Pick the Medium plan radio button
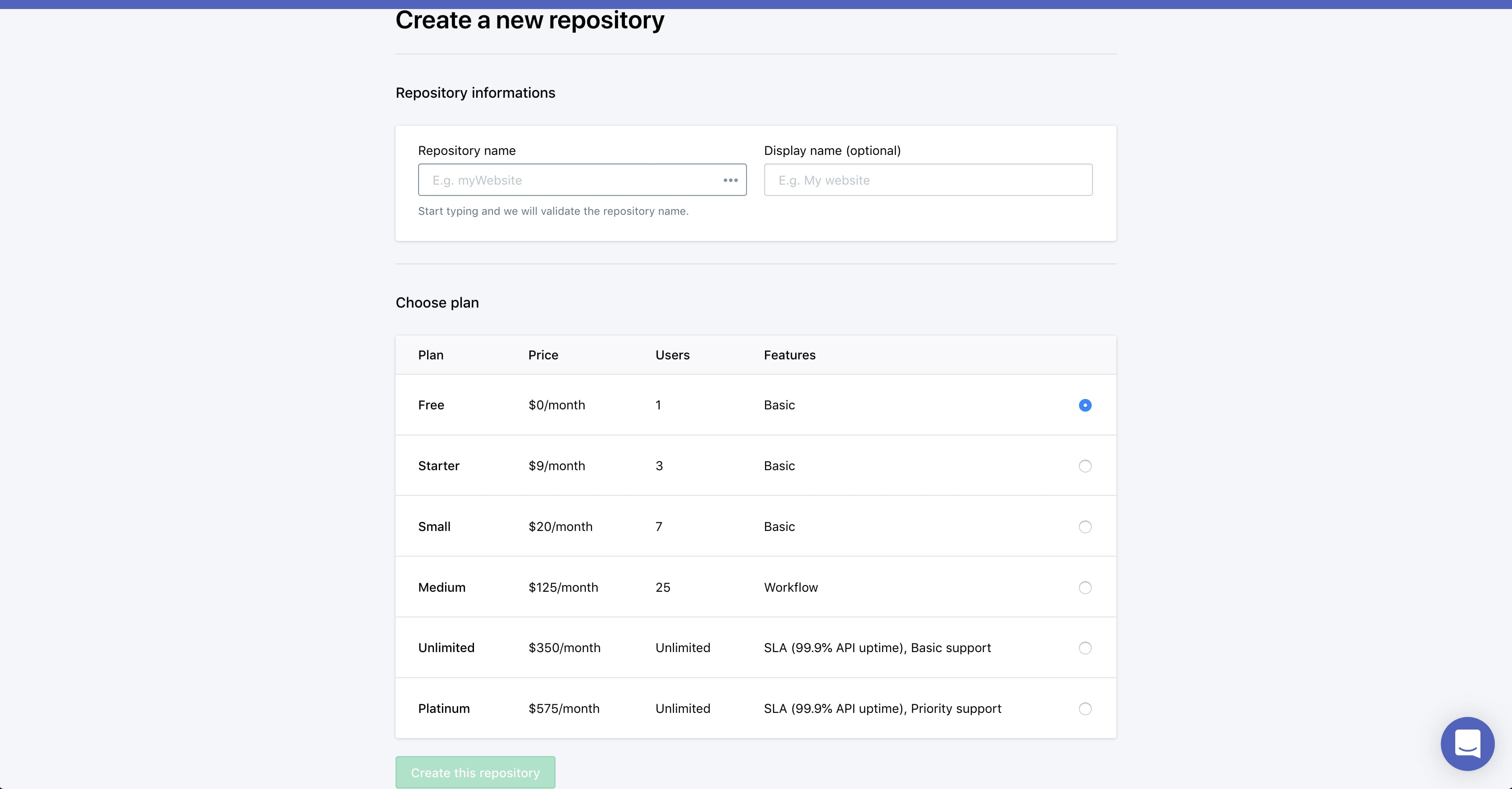 (x=1085, y=587)
